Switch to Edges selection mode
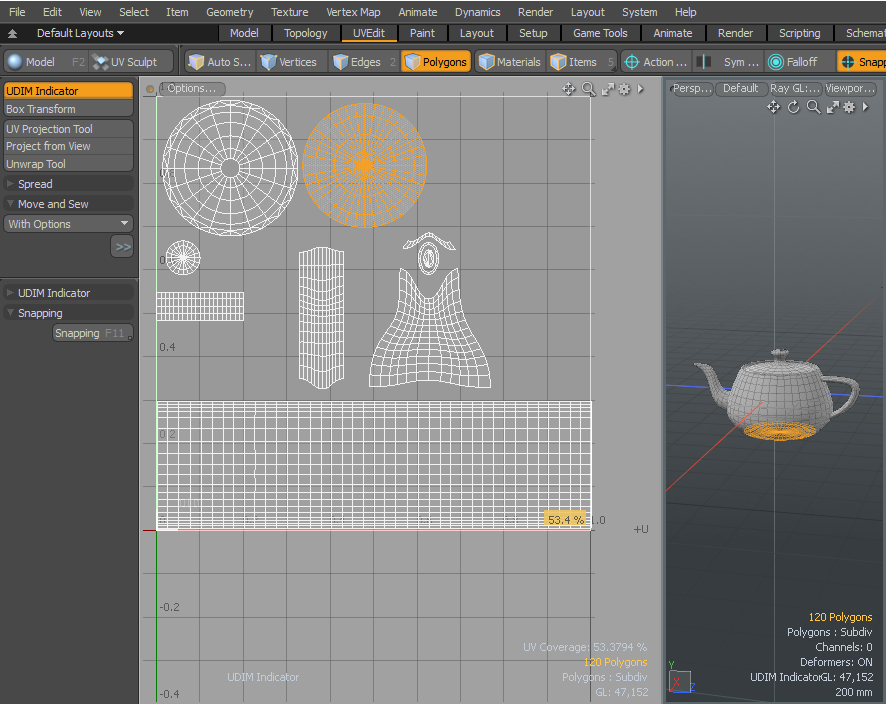Screen dimensions: 886x704 point(356,62)
